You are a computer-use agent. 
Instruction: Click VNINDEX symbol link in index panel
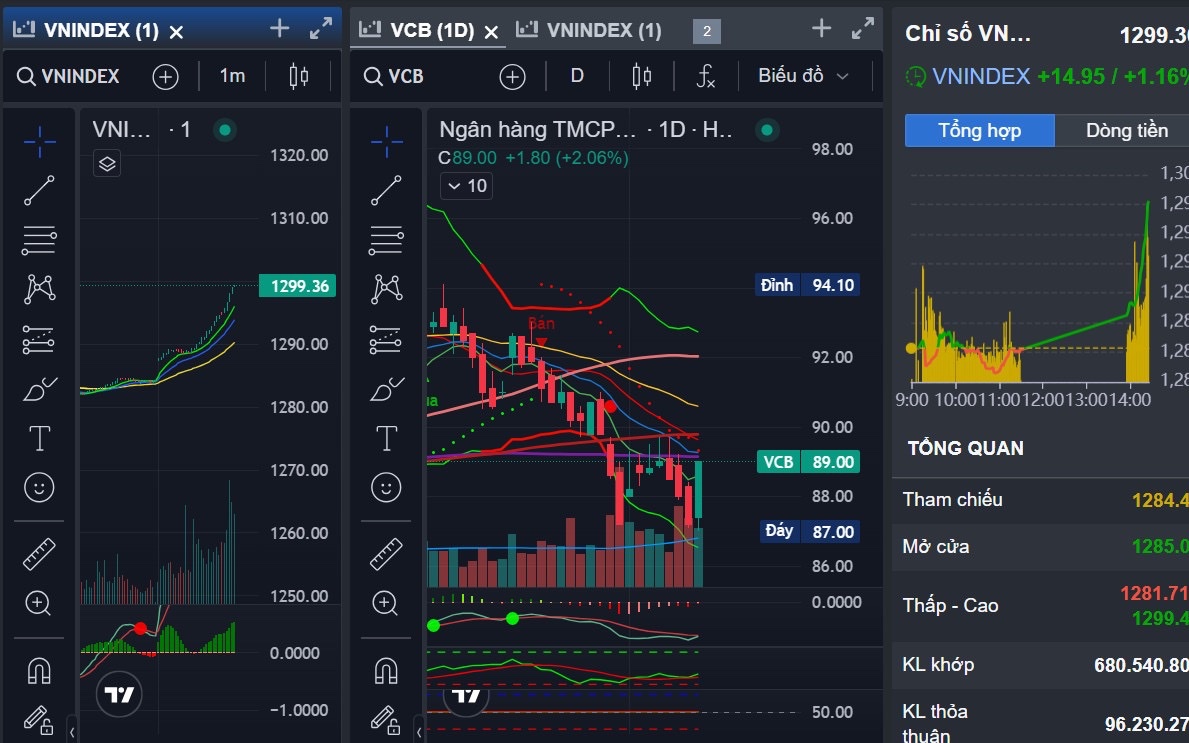coord(981,76)
